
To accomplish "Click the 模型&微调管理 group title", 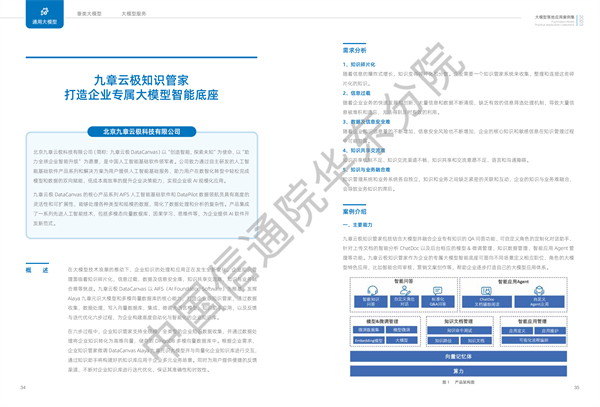I will (382, 322).
